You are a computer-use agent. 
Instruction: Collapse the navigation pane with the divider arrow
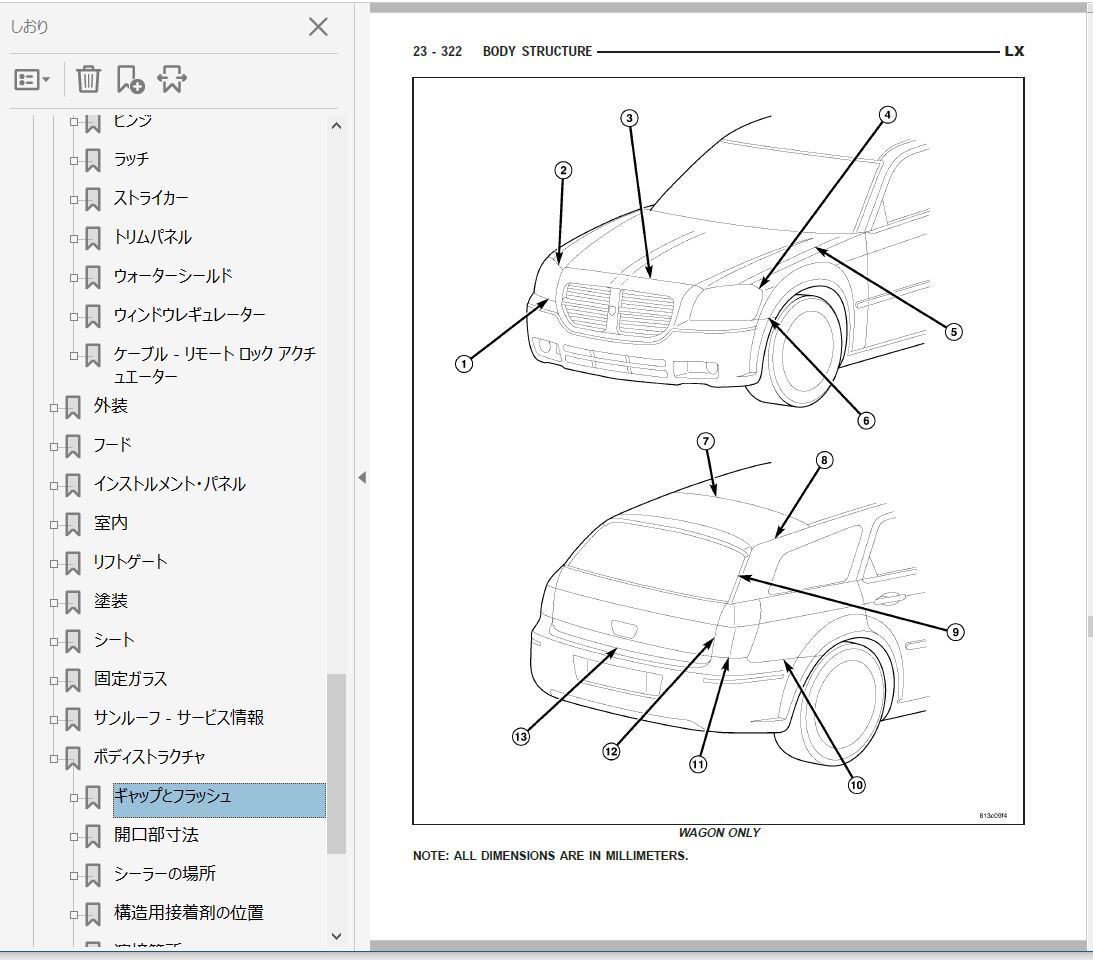362,478
